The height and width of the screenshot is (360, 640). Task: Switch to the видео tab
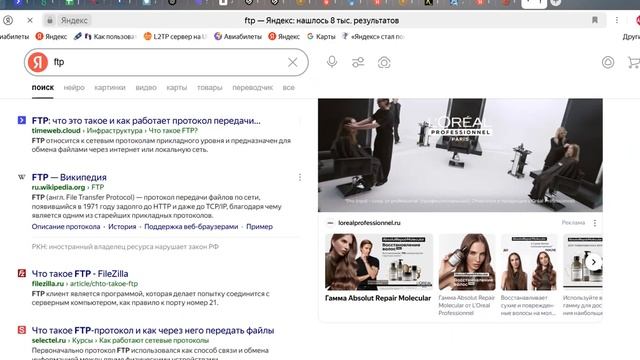[x=146, y=87]
